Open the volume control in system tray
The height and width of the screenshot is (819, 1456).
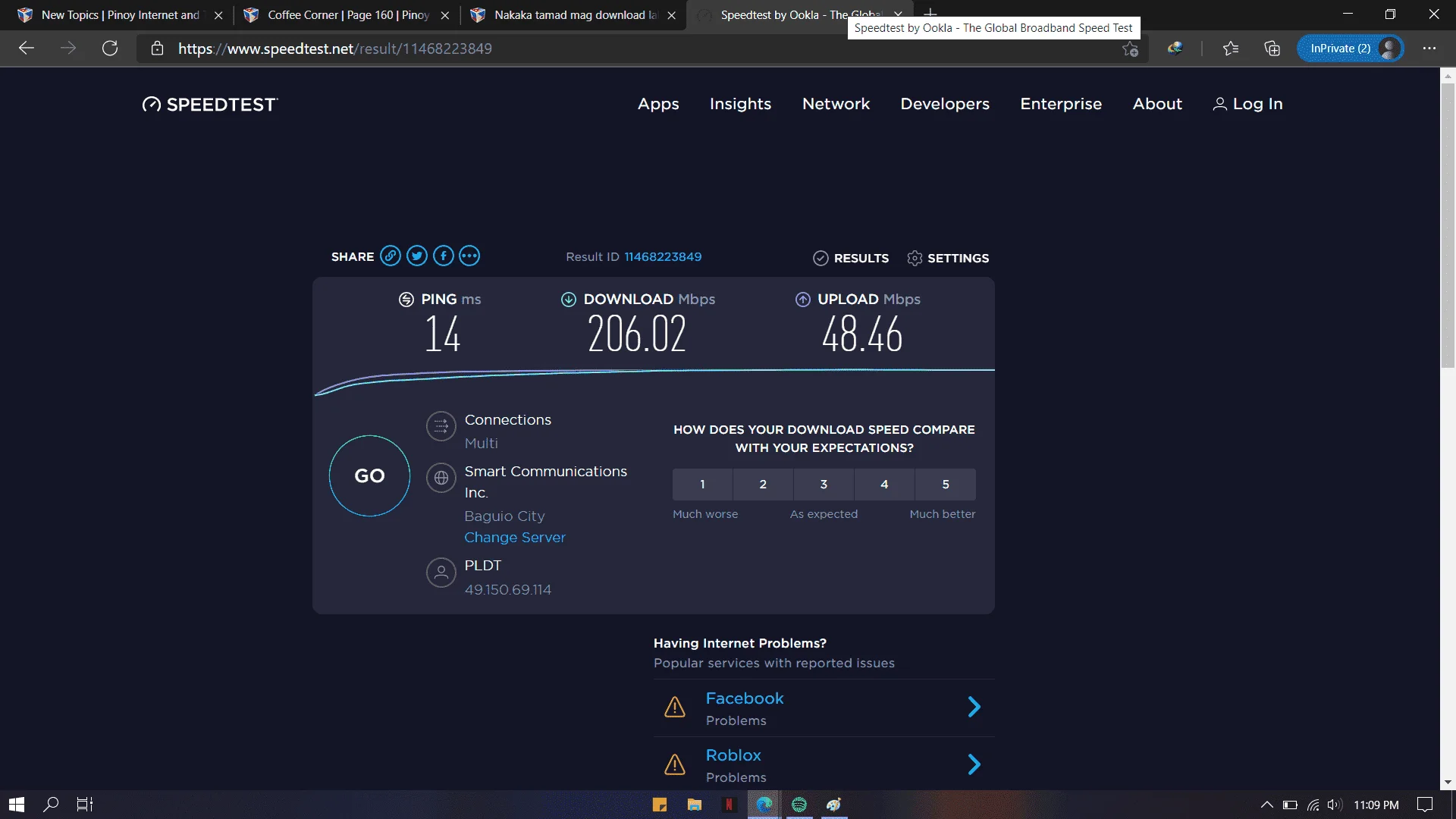tap(1335, 805)
